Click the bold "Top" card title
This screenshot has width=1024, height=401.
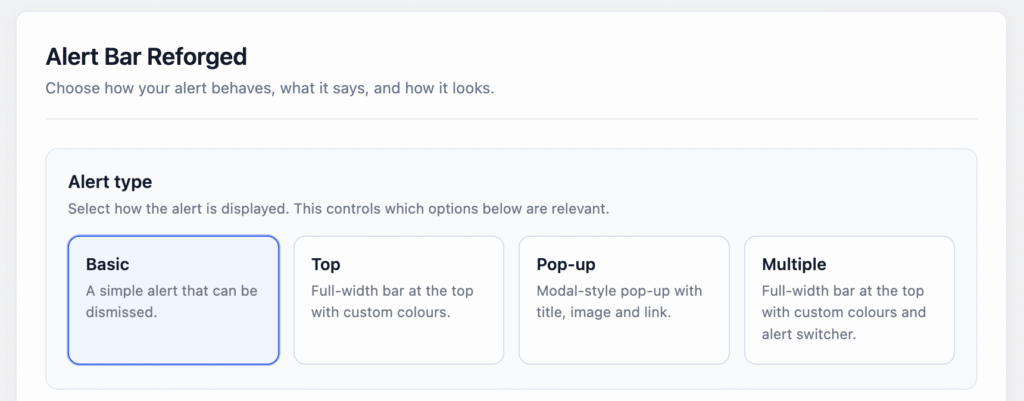click(326, 265)
